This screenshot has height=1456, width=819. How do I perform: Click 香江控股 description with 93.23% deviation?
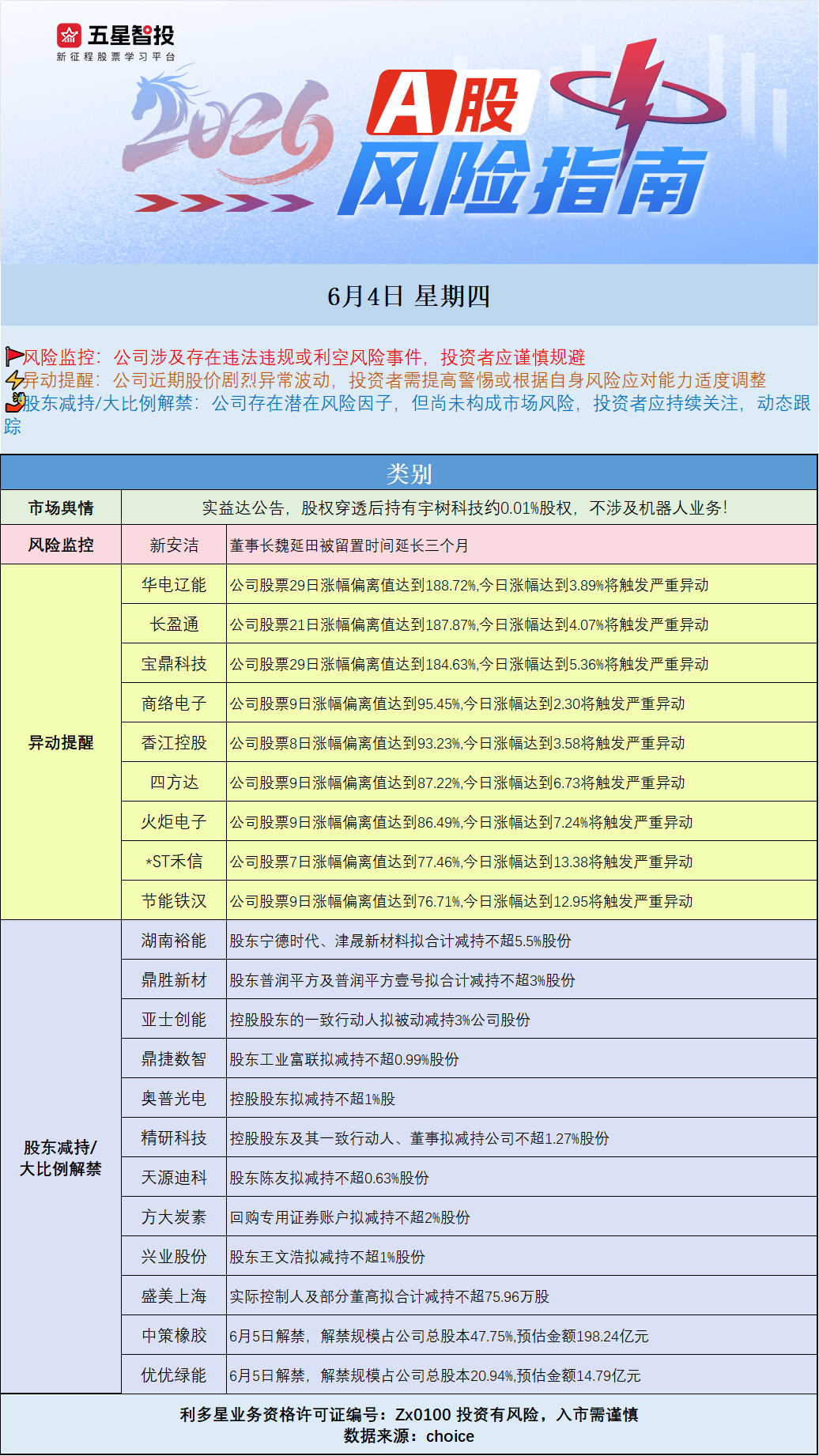[x=457, y=743]
